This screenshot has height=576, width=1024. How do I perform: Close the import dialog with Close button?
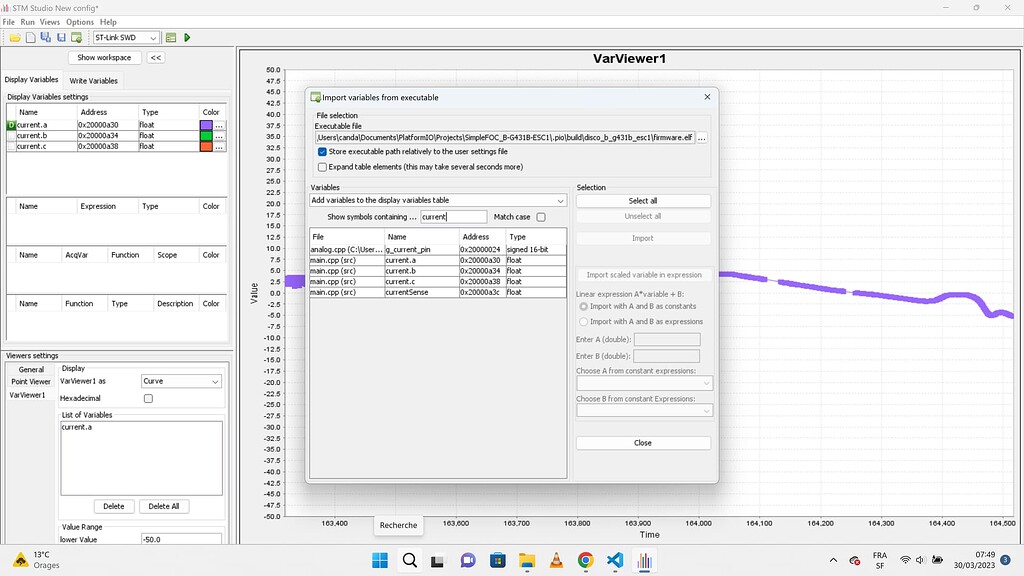[642, 443]
